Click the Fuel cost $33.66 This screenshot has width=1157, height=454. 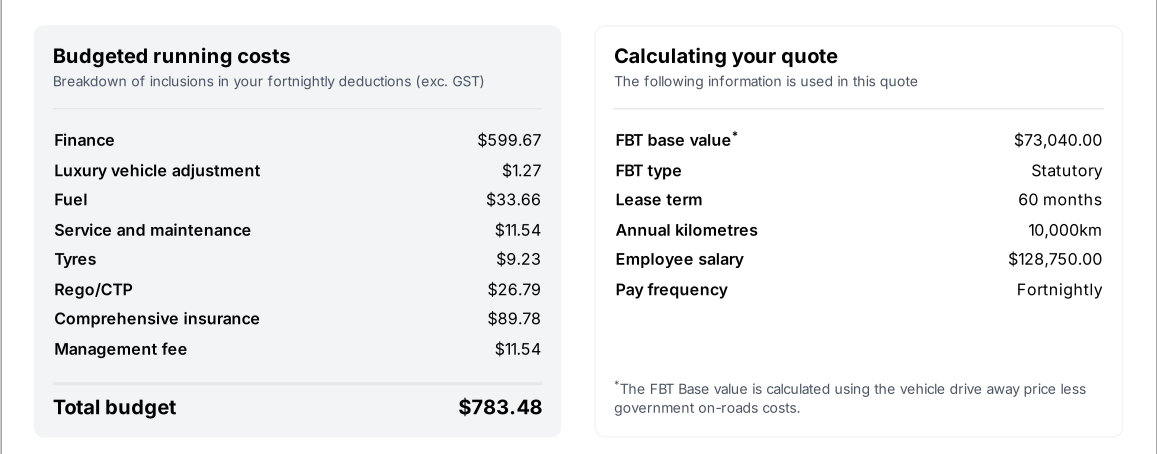(513, 199)
